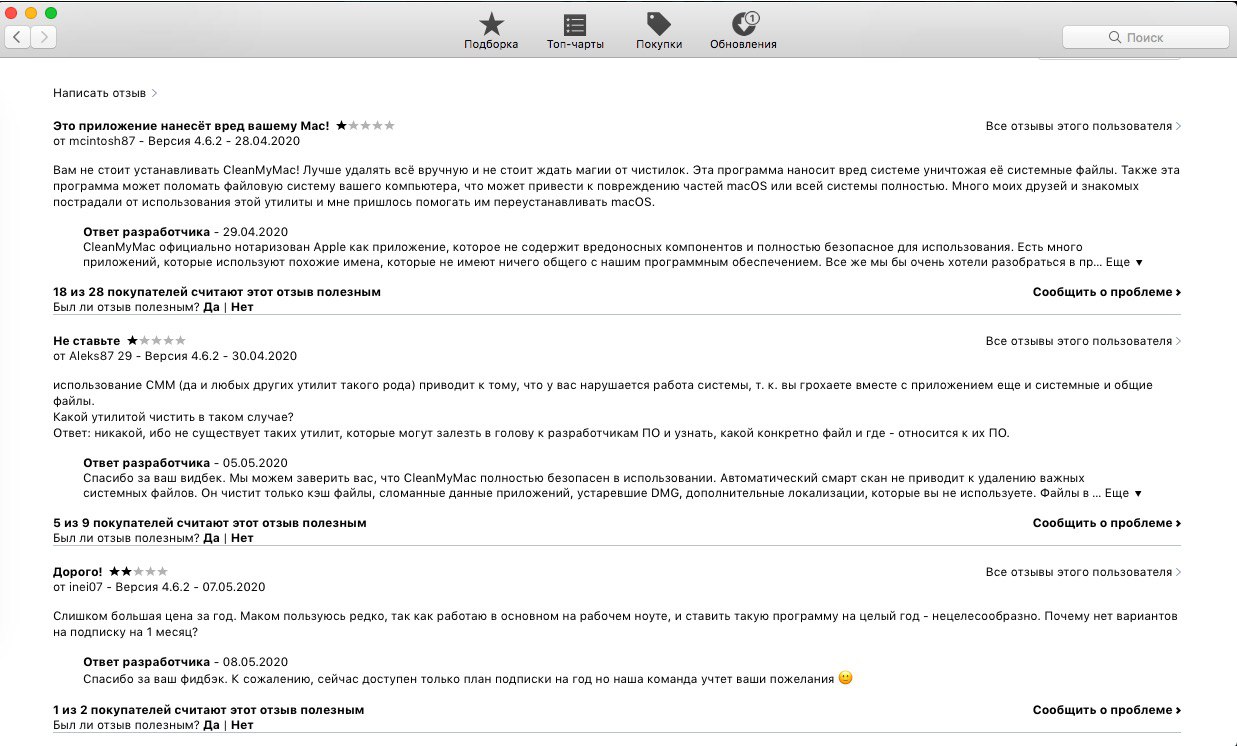The width and height of the screenshot is (1237, 746).
Task: Click the chevron next to Написать отзыв
Action: (154, 93)
